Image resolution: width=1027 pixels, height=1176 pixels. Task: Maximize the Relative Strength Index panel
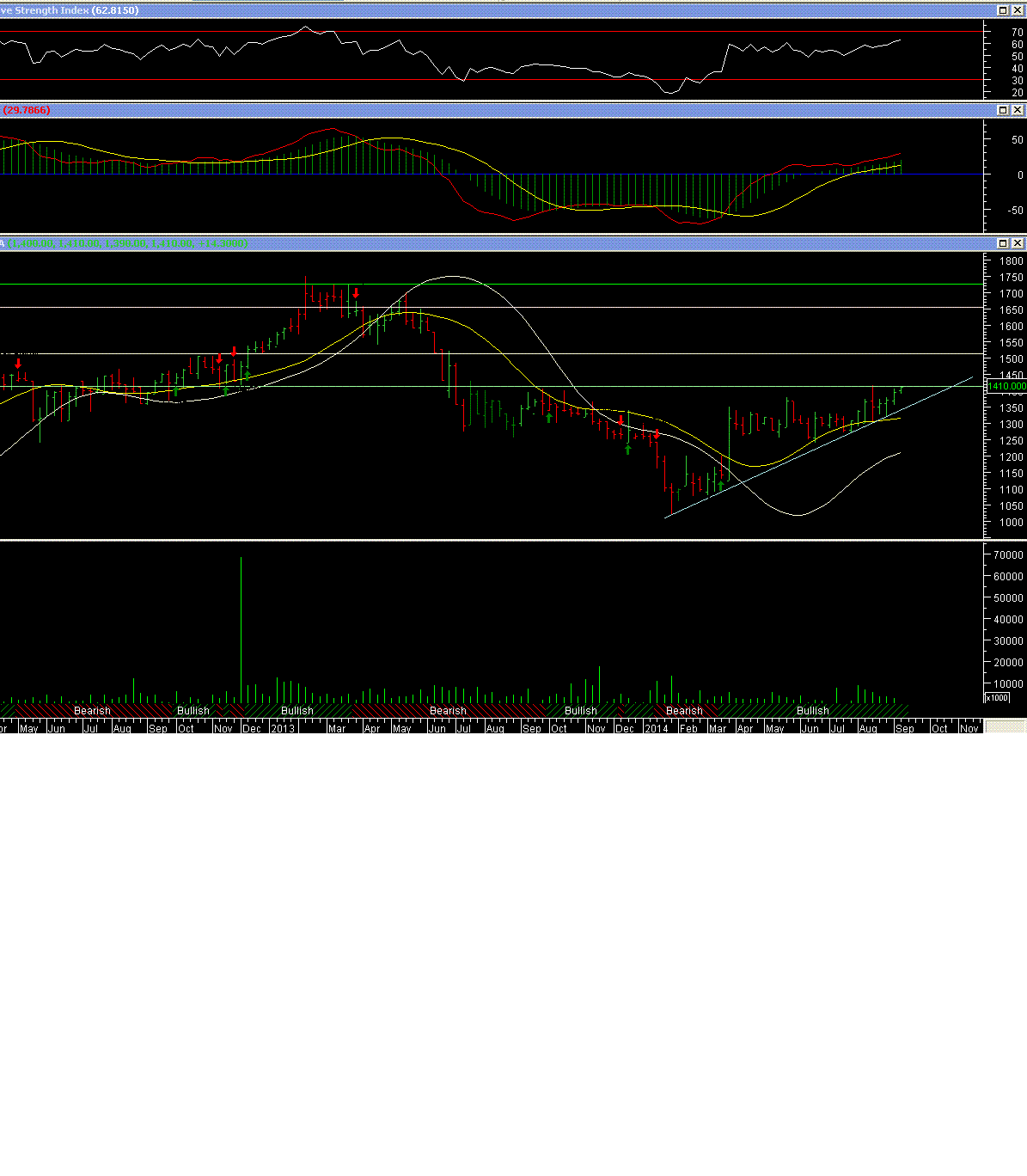(1003, 10)
